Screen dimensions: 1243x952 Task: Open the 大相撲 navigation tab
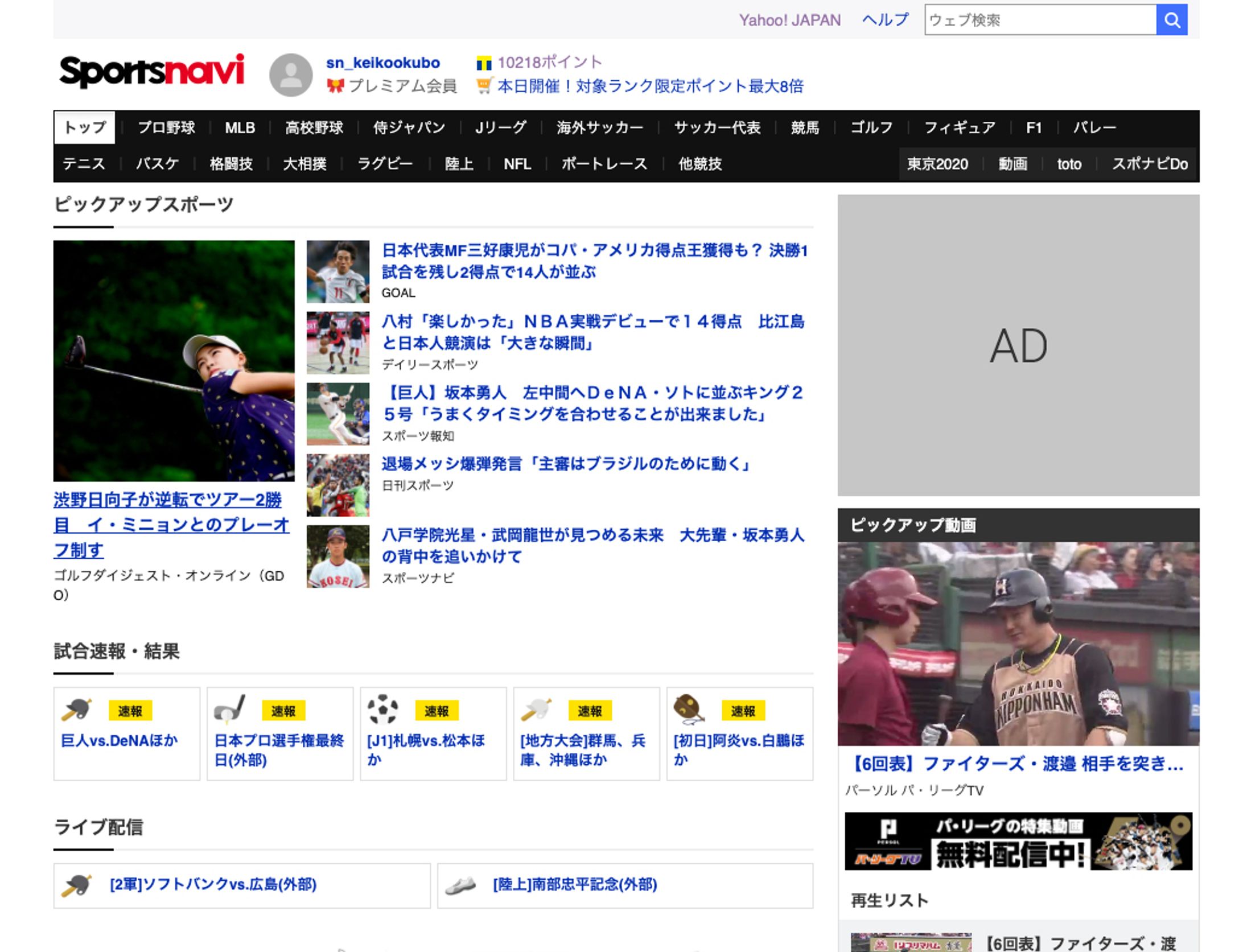[x=304, y=164]
